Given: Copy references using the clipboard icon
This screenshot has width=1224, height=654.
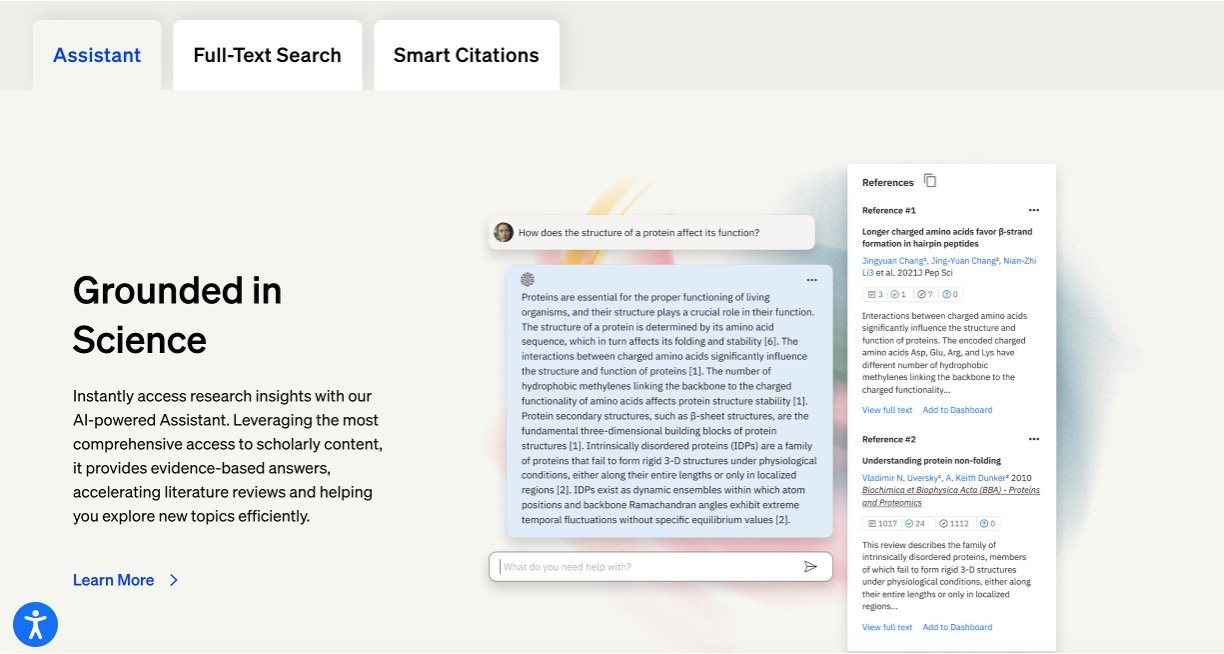Looking at the screenshot, I should pyautogui.click(x=930, y=181).
